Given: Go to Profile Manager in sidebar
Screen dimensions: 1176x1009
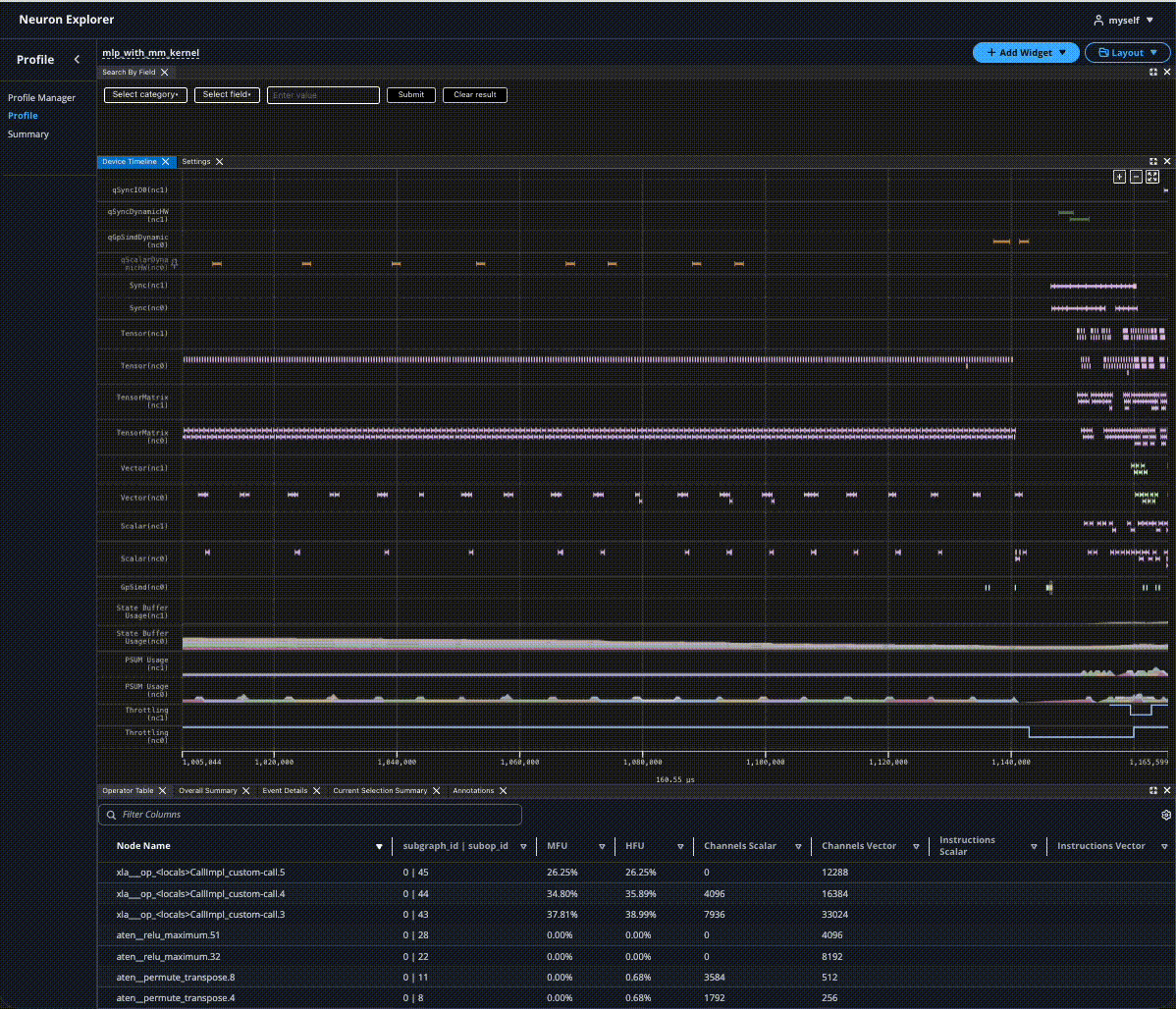Looking at the screenshot, I should point(41,98).
